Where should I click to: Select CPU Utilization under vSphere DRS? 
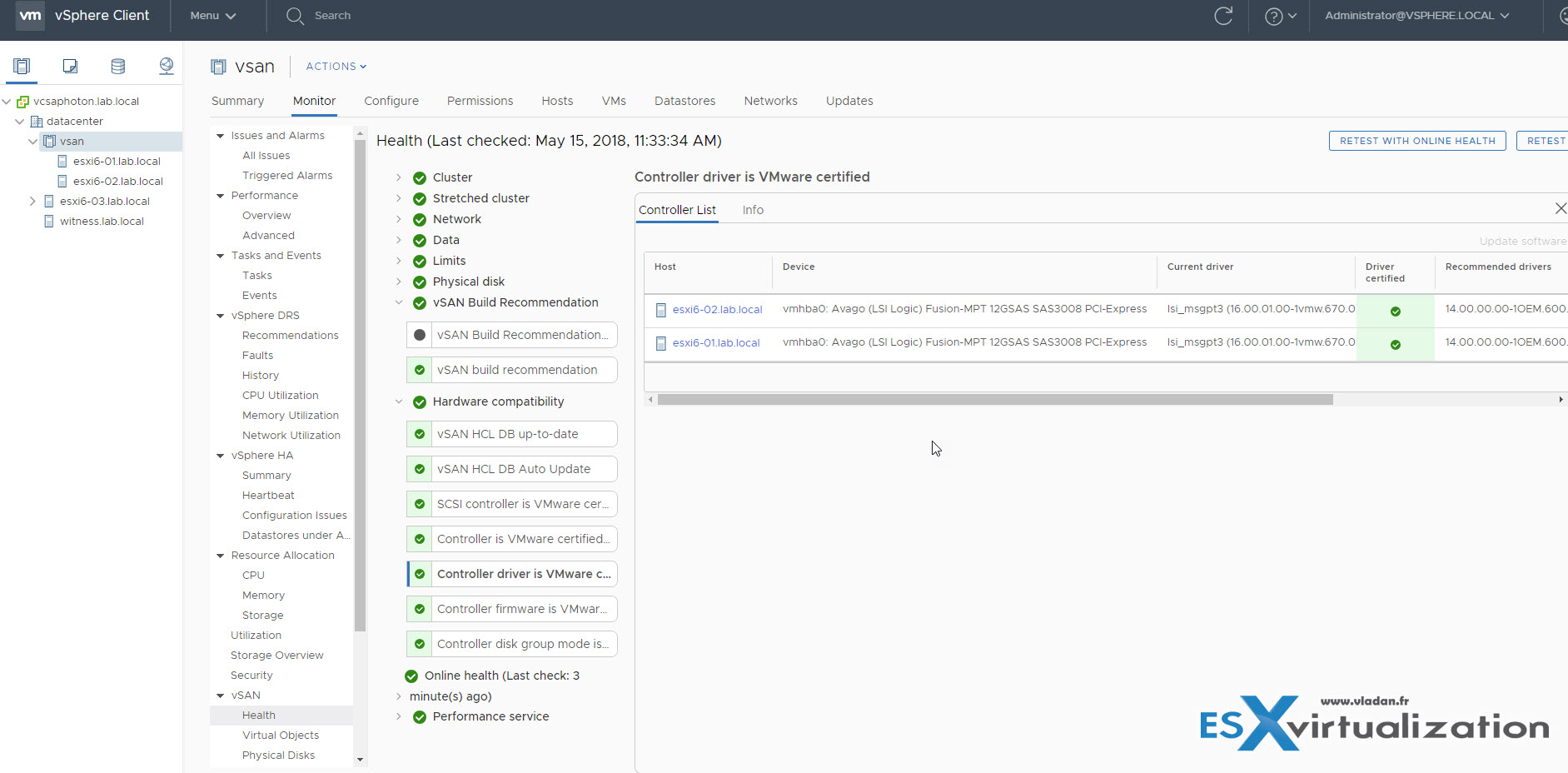(280, 396)
